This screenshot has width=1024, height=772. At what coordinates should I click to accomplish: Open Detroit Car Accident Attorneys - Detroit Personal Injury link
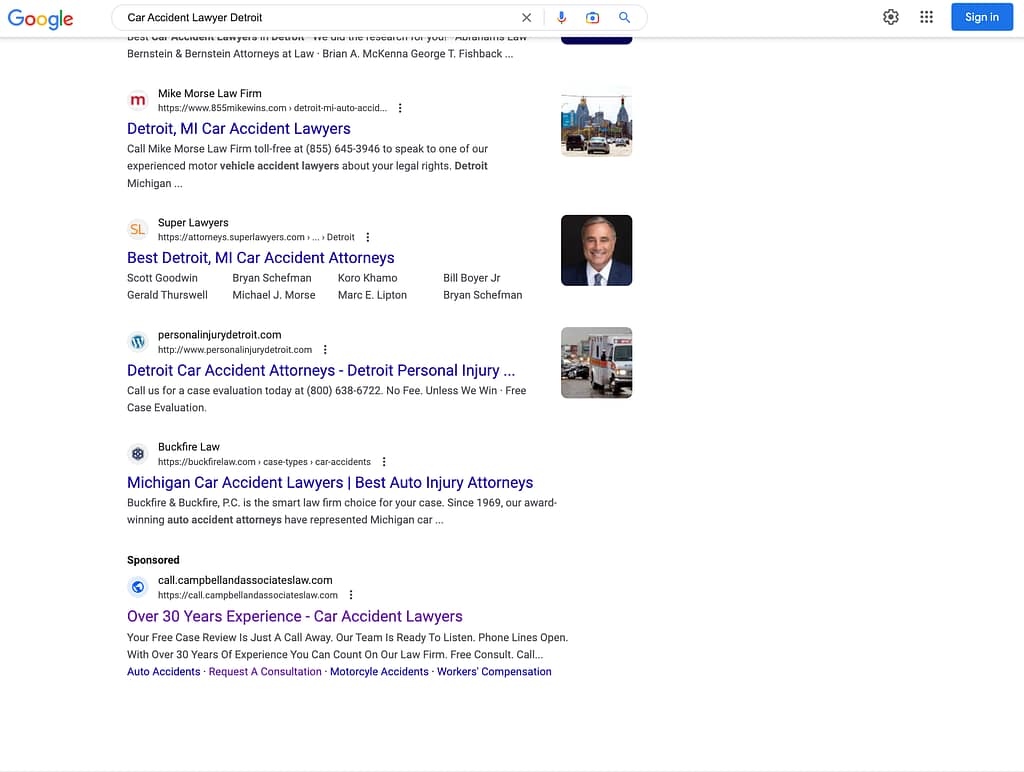click(x=321, y=370)
